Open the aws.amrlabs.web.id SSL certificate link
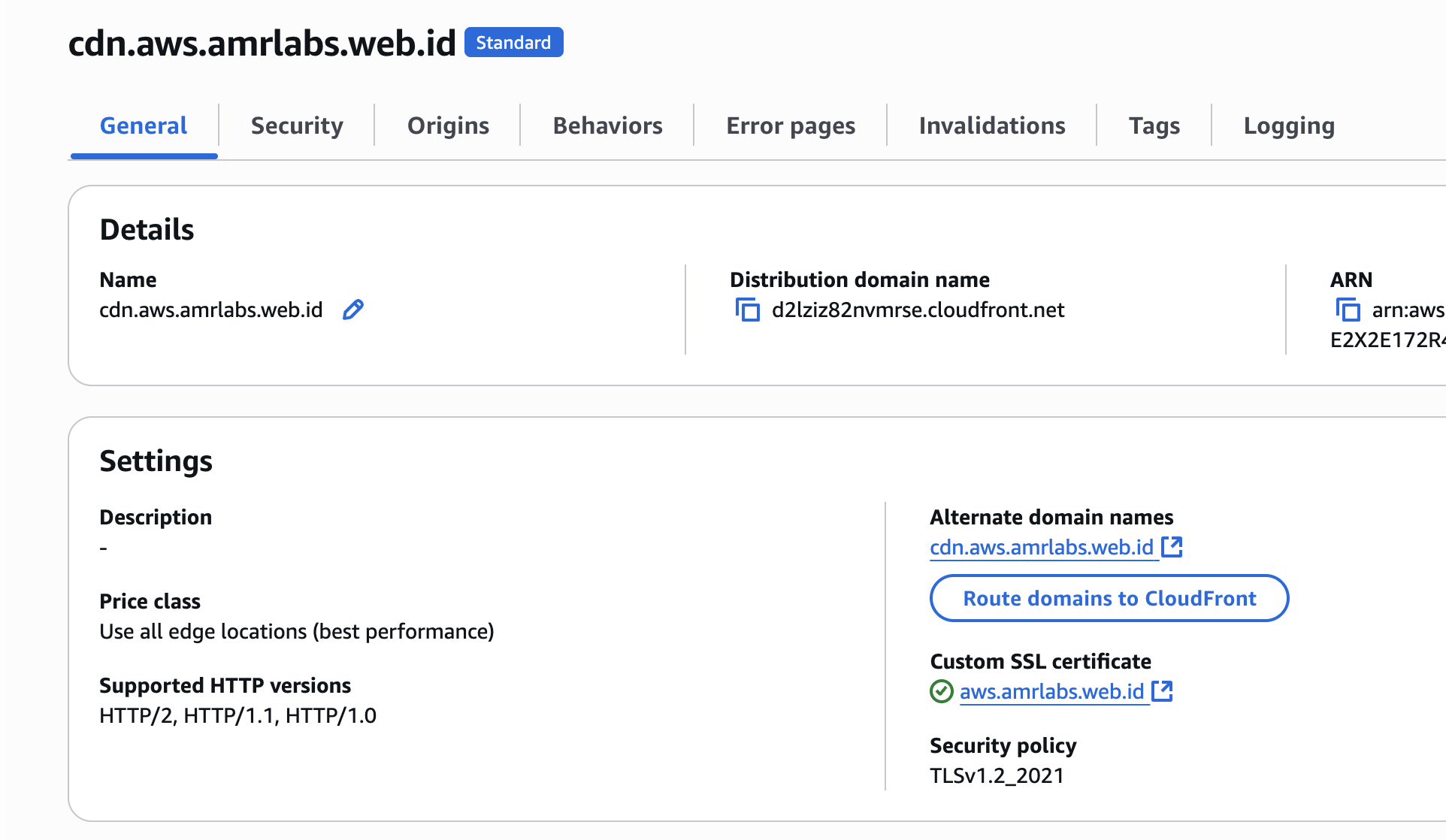The height and width of the screenshot is (840, 1446). (1051, 691)
